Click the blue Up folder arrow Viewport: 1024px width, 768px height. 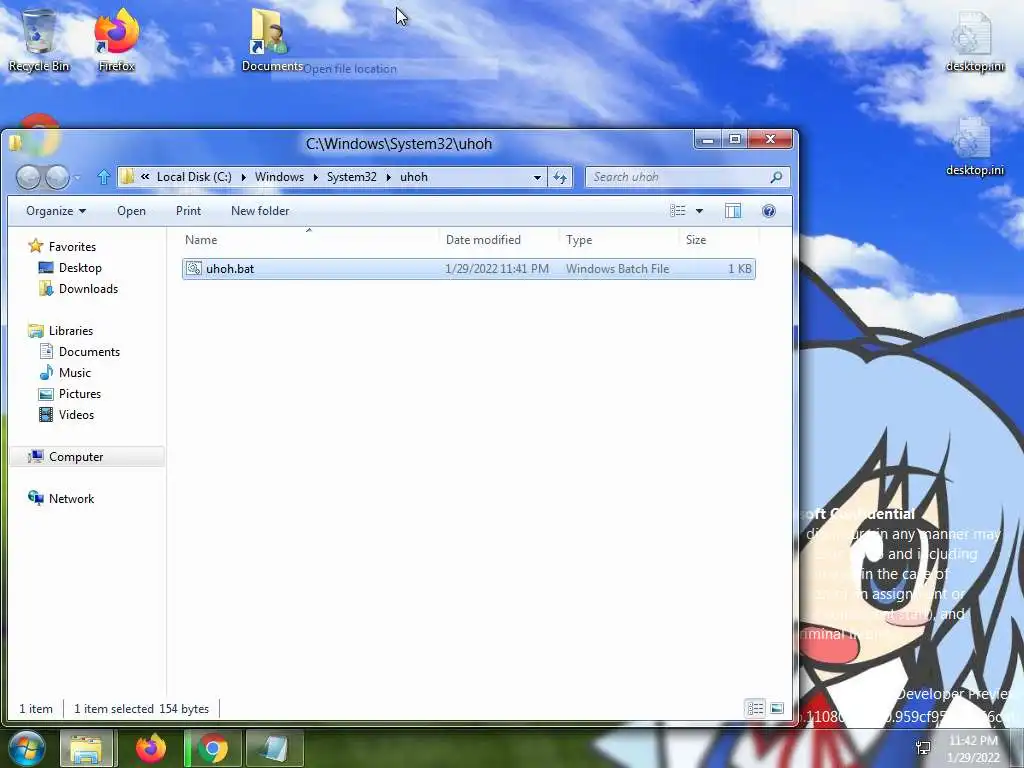pos(103,177)
